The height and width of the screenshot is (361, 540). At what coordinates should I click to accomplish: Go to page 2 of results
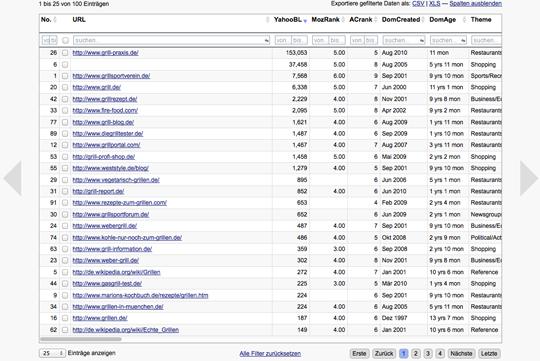click(x=416, y=353)
